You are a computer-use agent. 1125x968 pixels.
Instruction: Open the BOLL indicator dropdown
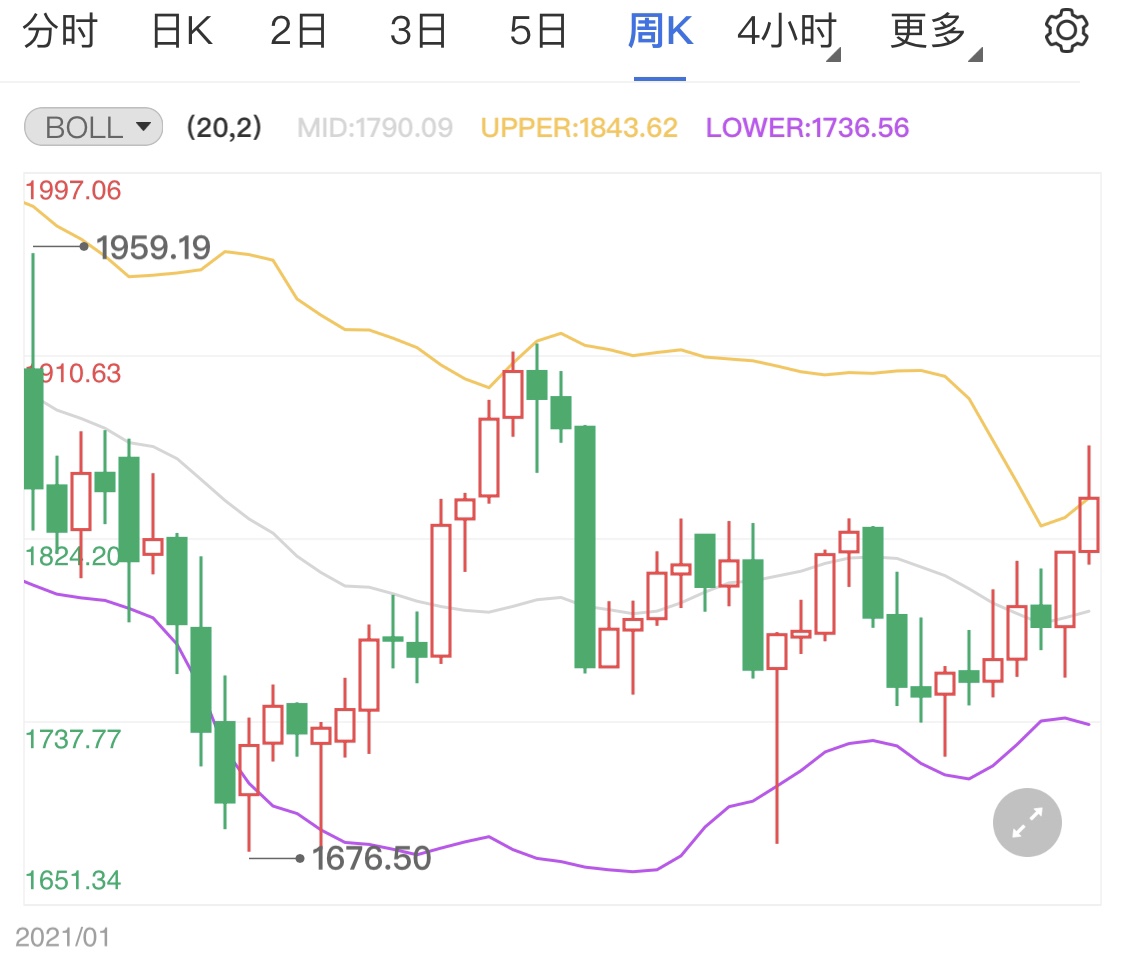point(94,127)
